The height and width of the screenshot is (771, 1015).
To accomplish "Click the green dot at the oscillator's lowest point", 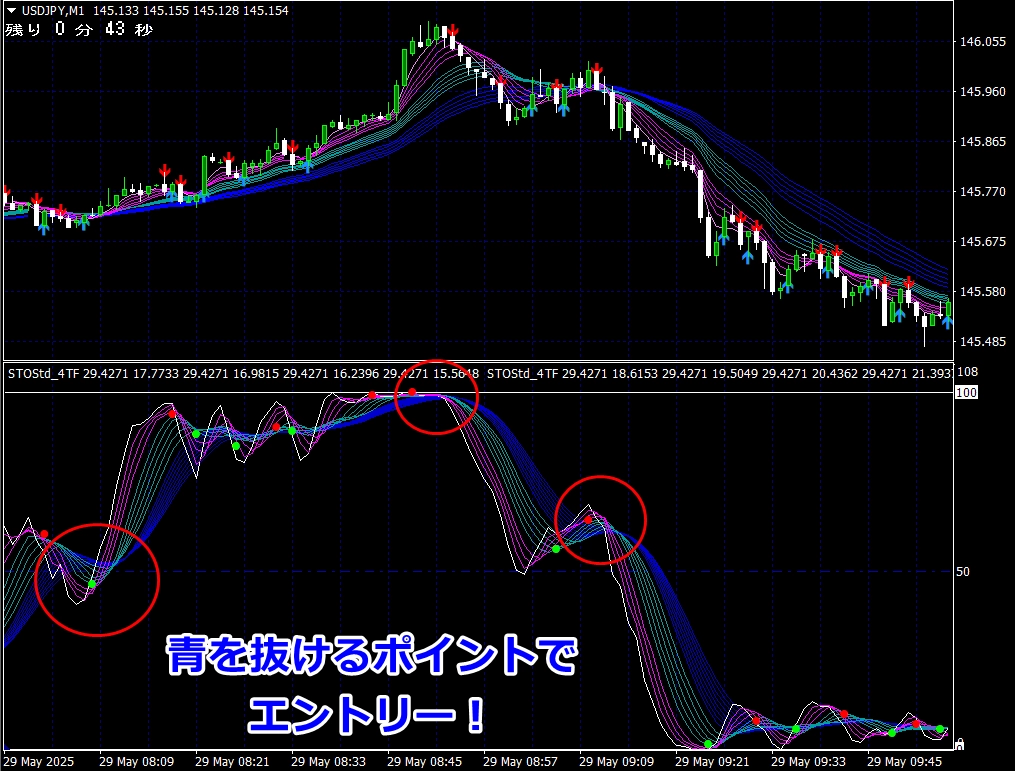I will tap(708, 744).
